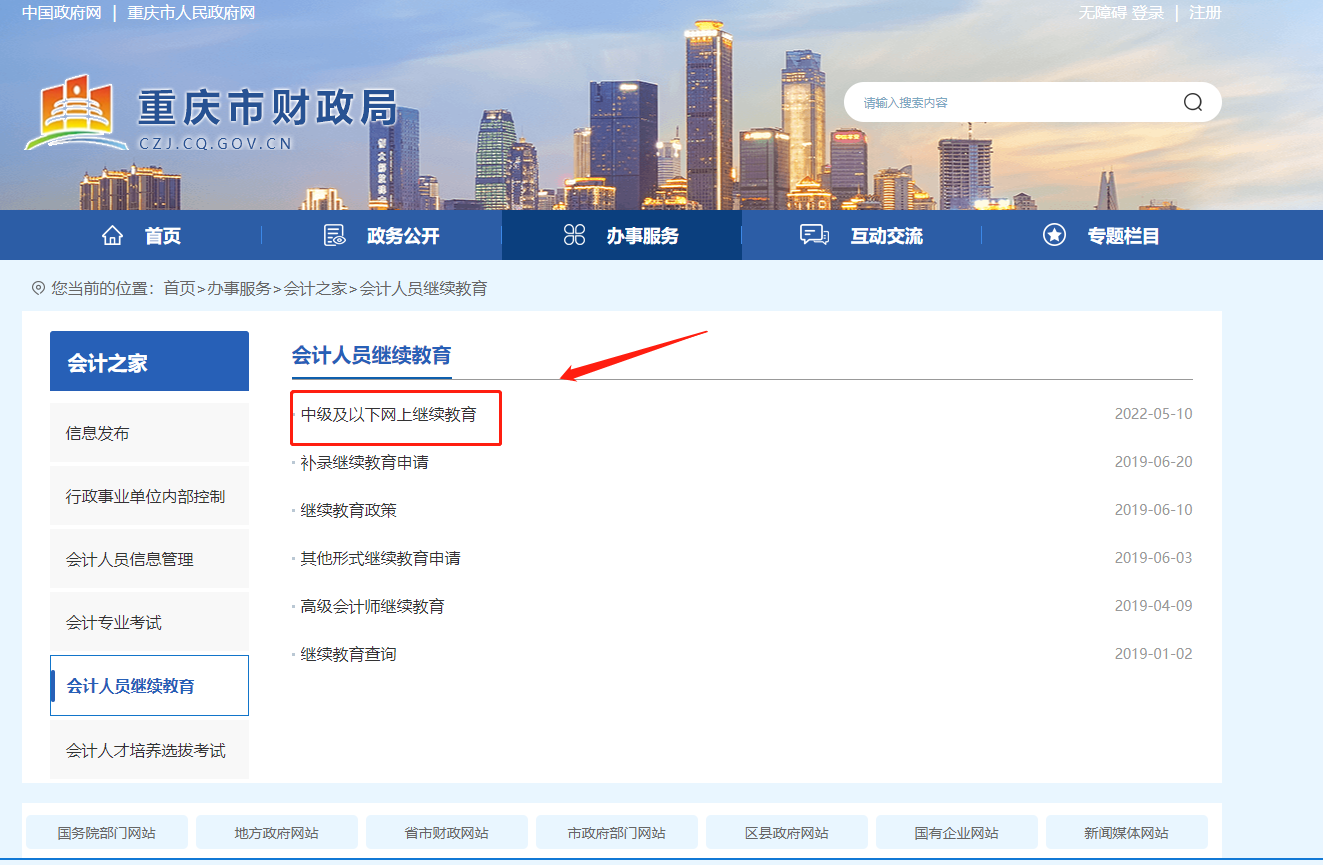Click the star icon beside 专题栏目

coord(1055,234)
